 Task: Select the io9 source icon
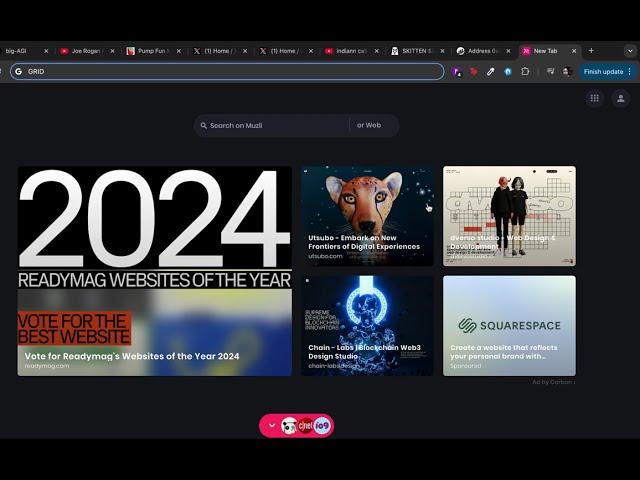(x=322, y=426)
